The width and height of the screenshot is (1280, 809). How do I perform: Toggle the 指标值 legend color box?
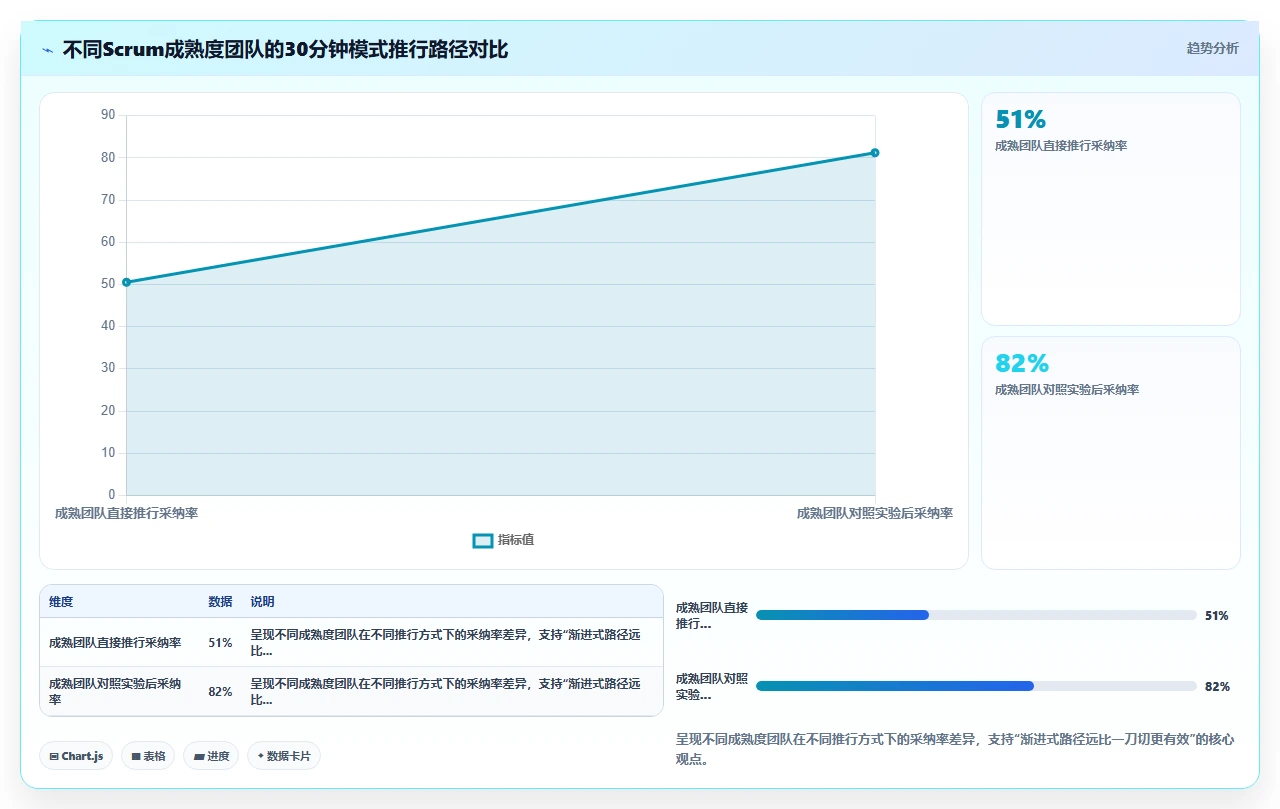[483, 540]
